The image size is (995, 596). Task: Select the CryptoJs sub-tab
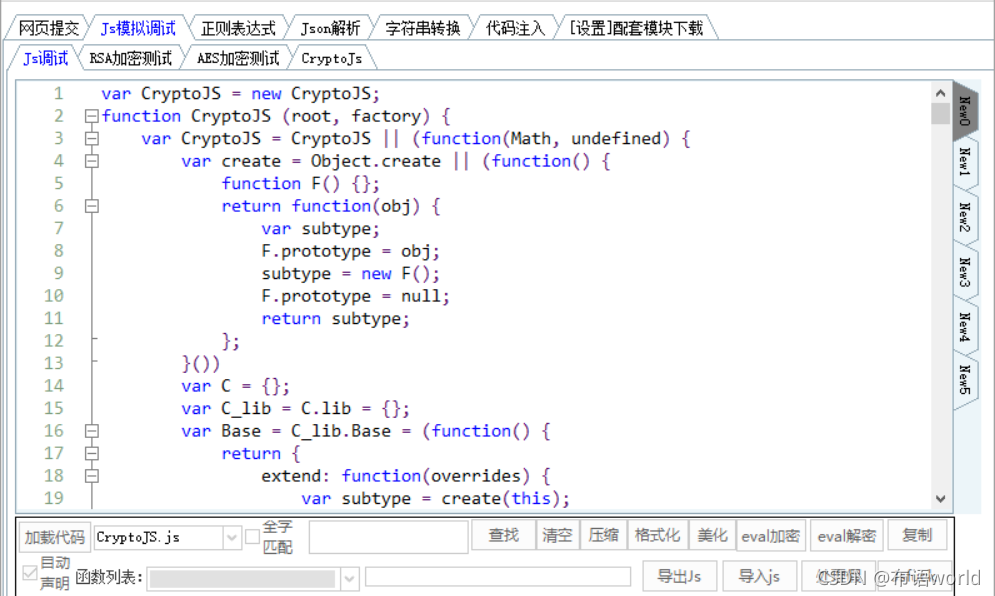[x=331, y=58]
